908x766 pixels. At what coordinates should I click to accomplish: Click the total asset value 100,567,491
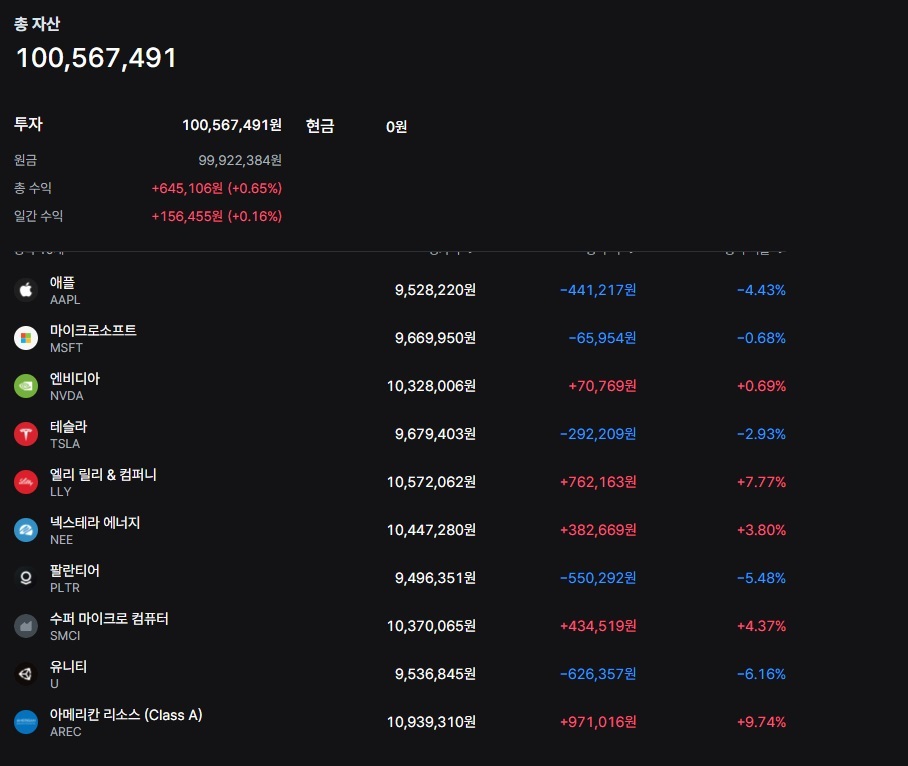click(x=96, y=58)
